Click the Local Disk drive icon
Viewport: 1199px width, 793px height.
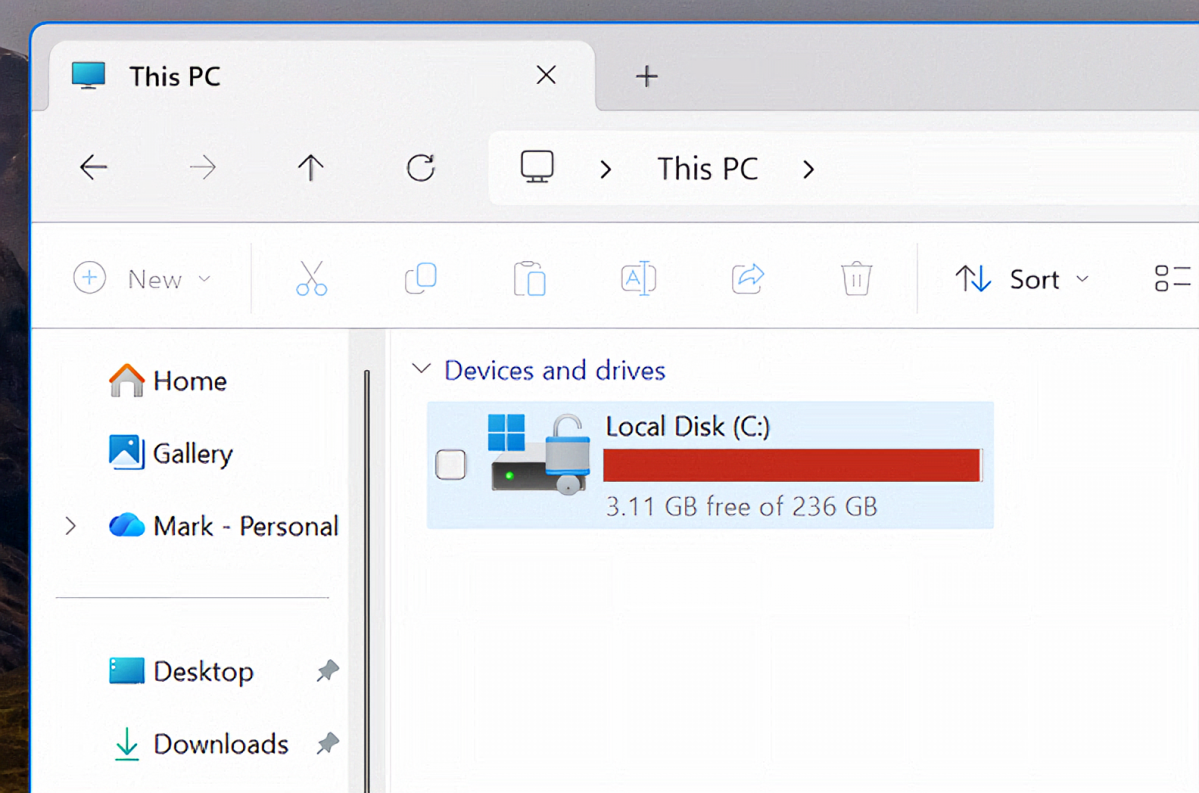(x=539, y=454)
